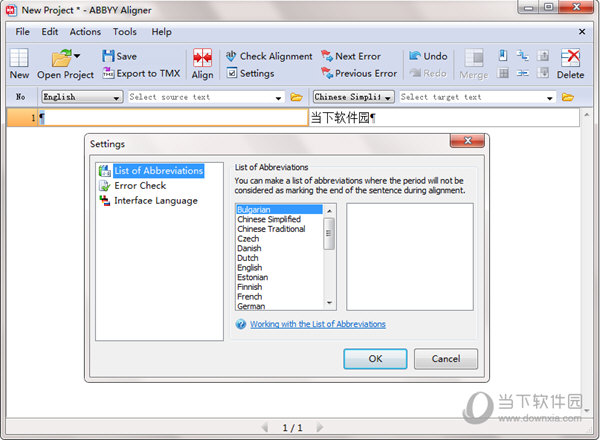Click the Undo button
Image resolution: width=600 pixels, height=440 pixels.
tap(428, 56)
